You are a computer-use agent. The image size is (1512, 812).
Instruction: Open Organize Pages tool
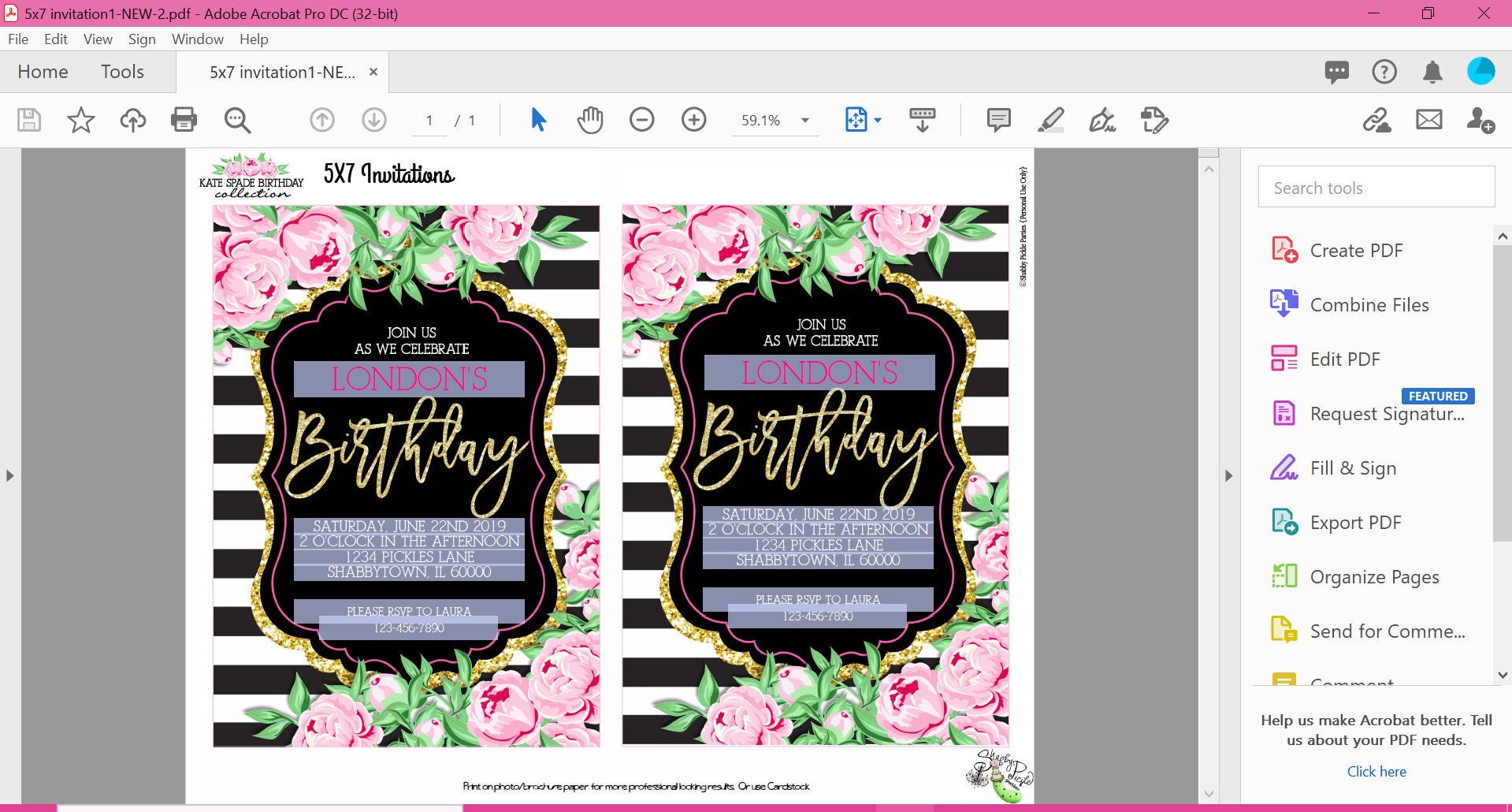click(1373, 576)
